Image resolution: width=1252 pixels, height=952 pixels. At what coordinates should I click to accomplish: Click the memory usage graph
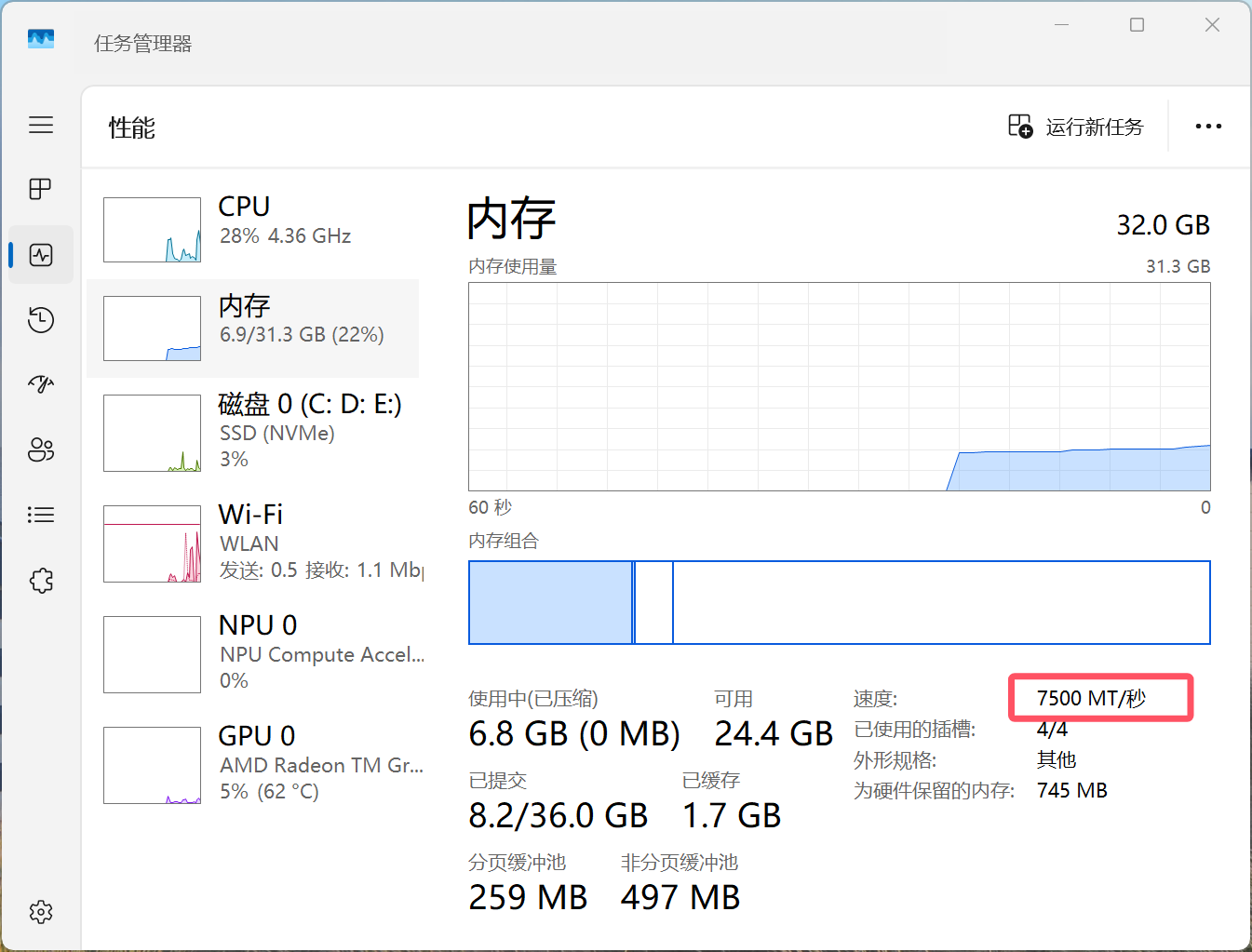click(839, 386)
